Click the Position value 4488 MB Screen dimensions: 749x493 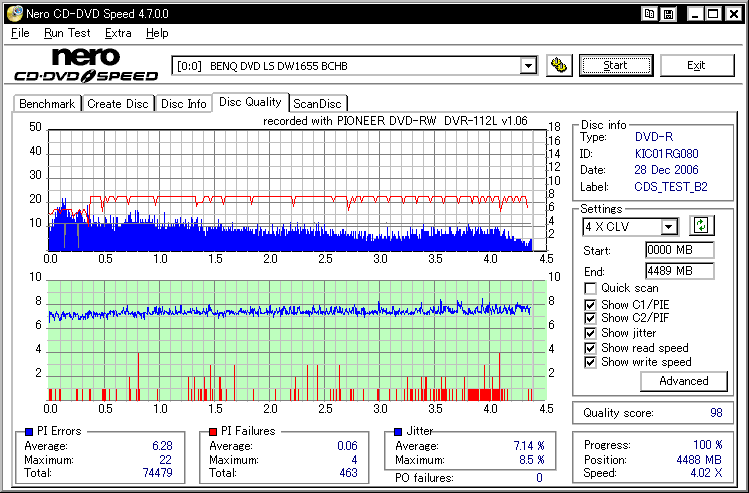pos(699,460)
